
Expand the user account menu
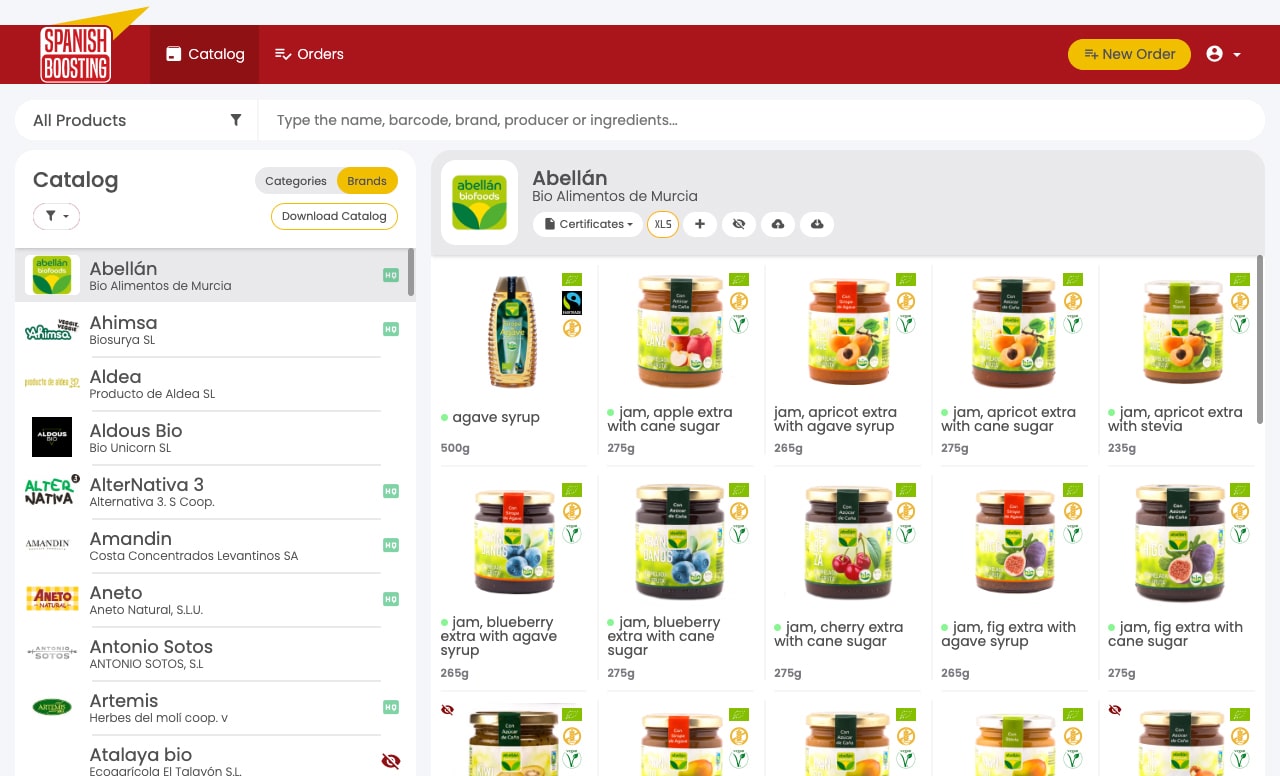[x=1223, y=54]
